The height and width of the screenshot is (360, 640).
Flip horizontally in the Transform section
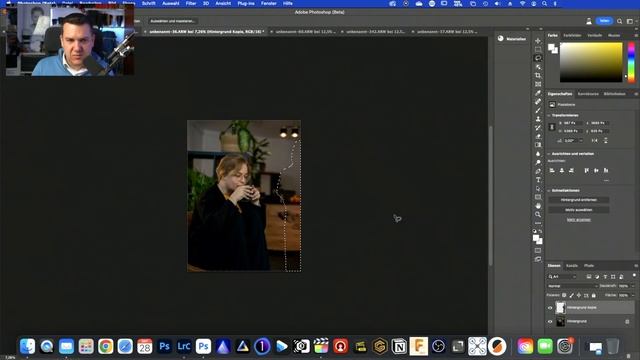(x=594, y=140)
